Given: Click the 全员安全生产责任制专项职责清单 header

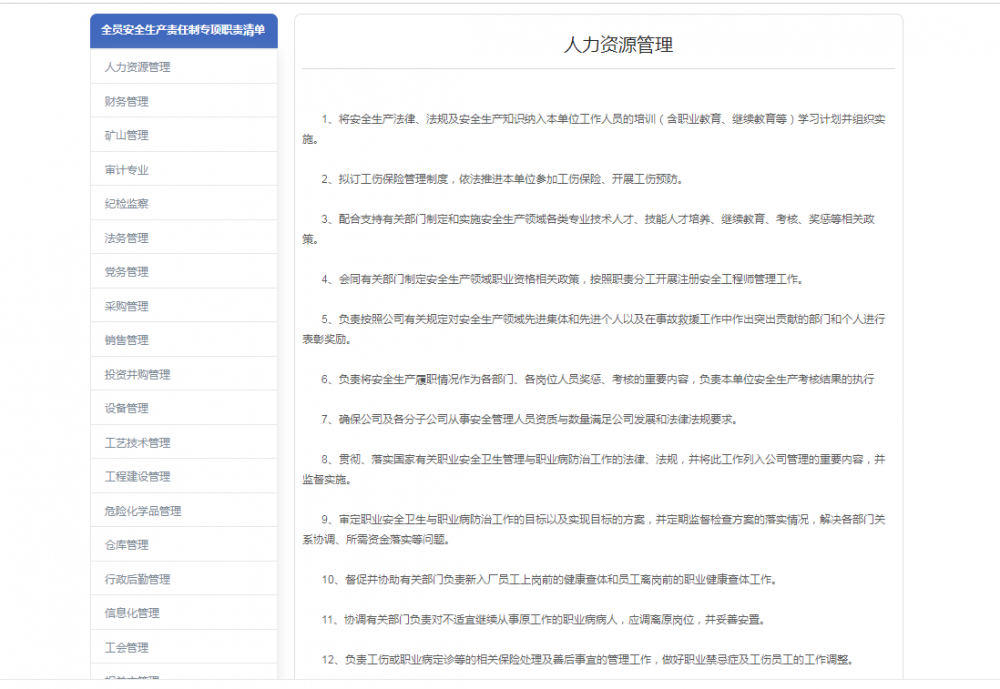Looking at the screenshot, I should point(184,31).
